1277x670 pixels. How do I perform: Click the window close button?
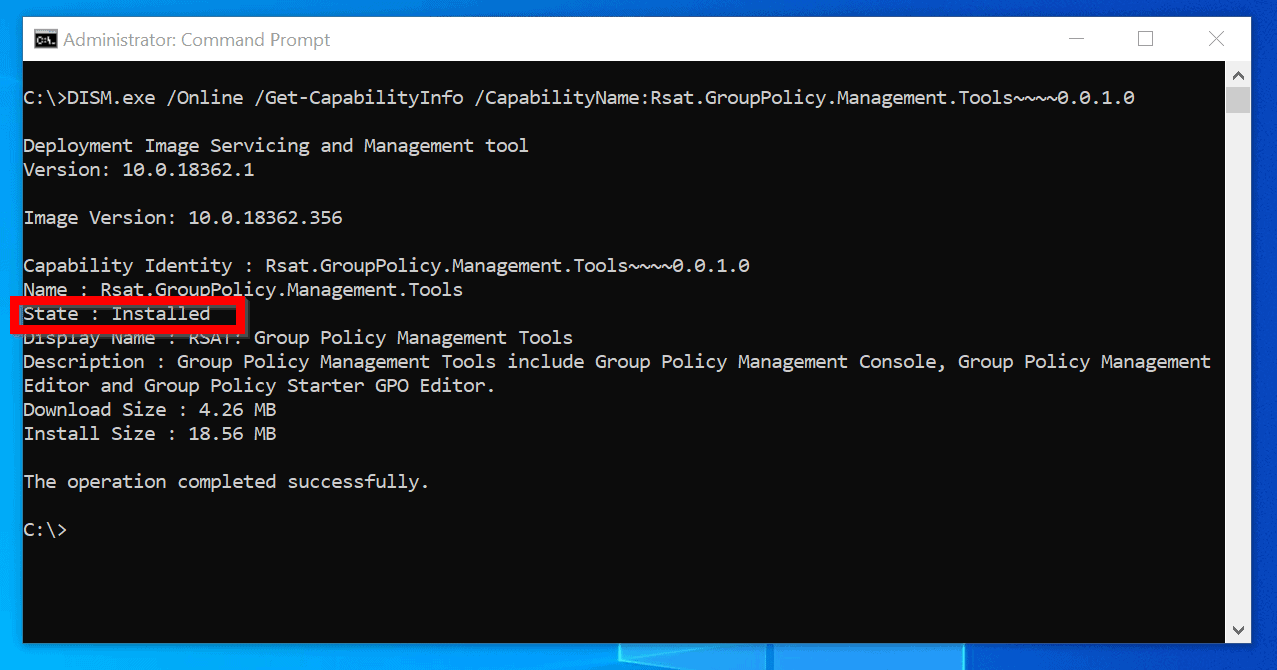coord(1216,38)
